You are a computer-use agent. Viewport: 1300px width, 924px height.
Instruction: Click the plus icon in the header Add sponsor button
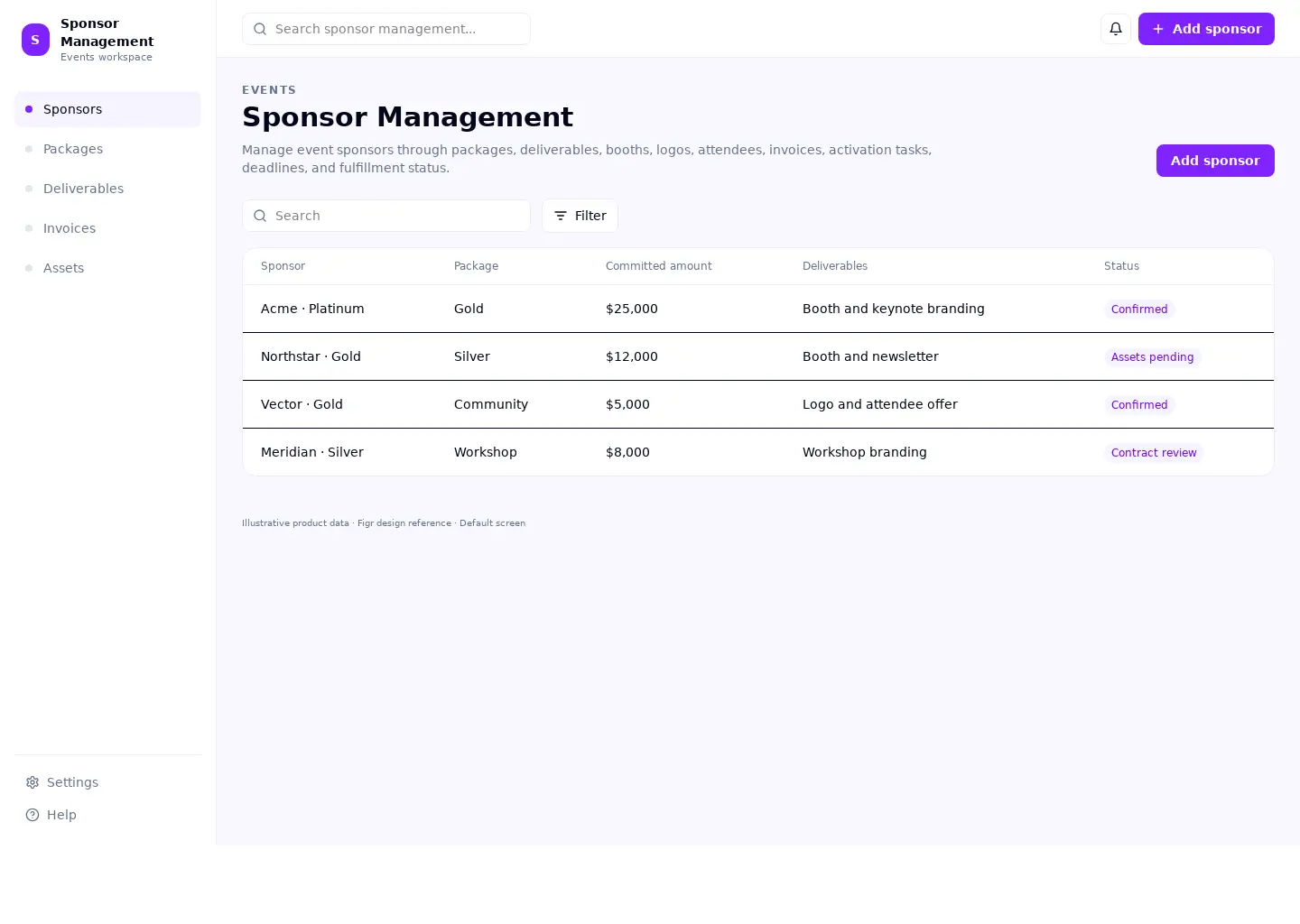point(1158,29)
